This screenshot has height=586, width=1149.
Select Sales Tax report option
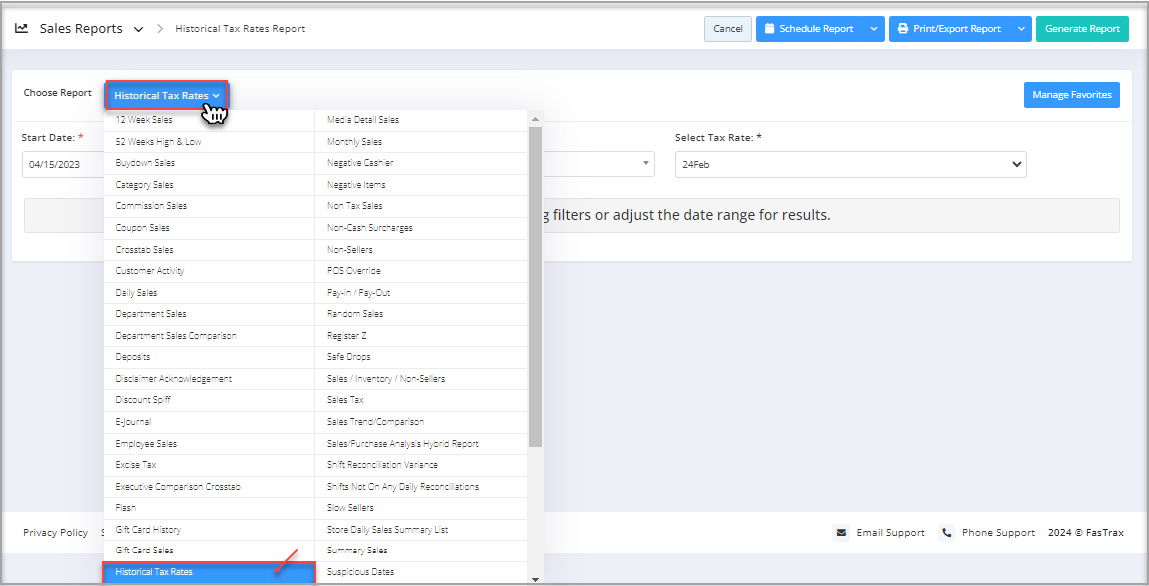point(345,400)
